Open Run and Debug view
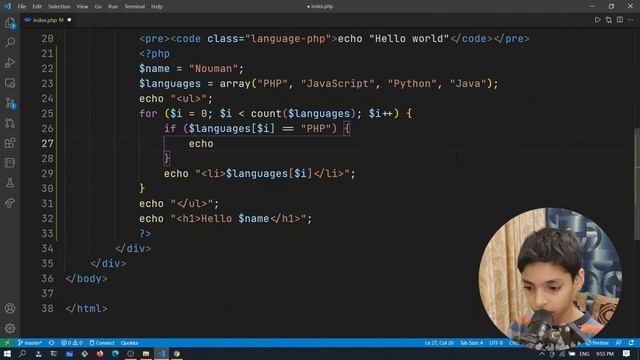 pos(10,62)
